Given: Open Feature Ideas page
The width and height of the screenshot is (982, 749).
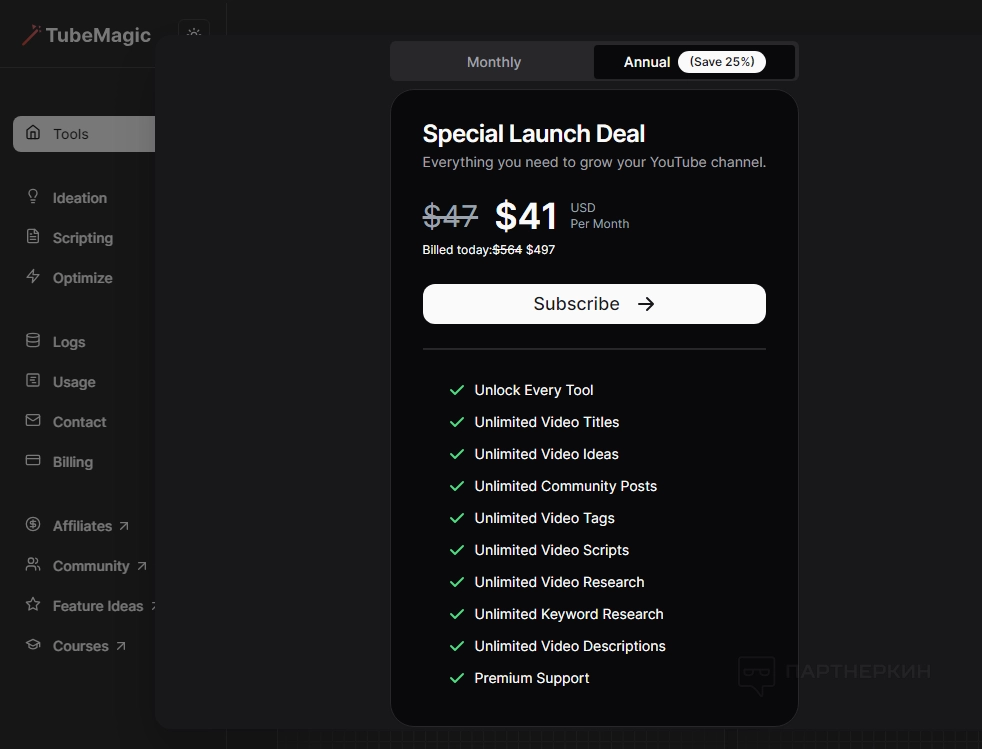Looking at the screenshot, I should [98, 606].
